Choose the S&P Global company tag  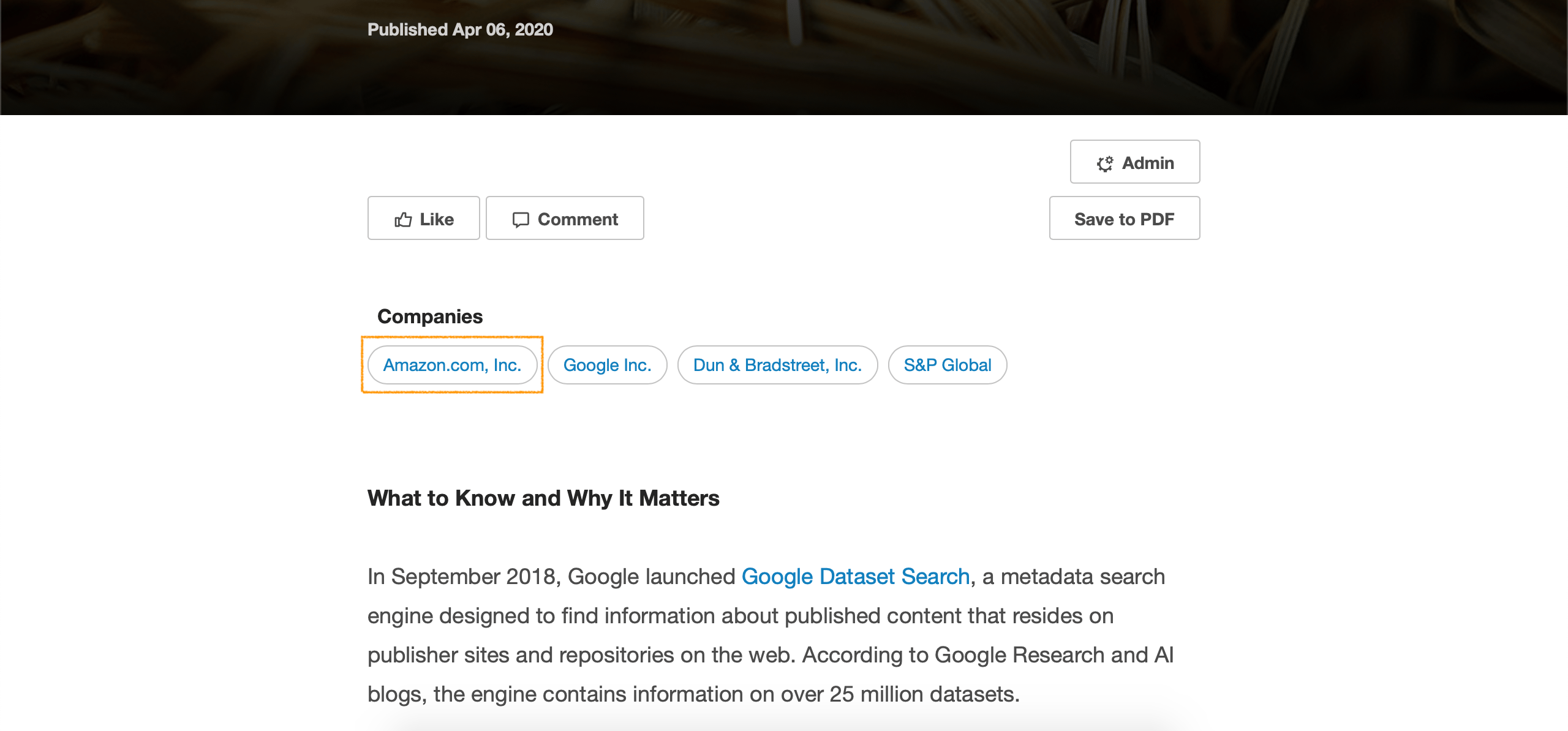(x=947, y=365)
